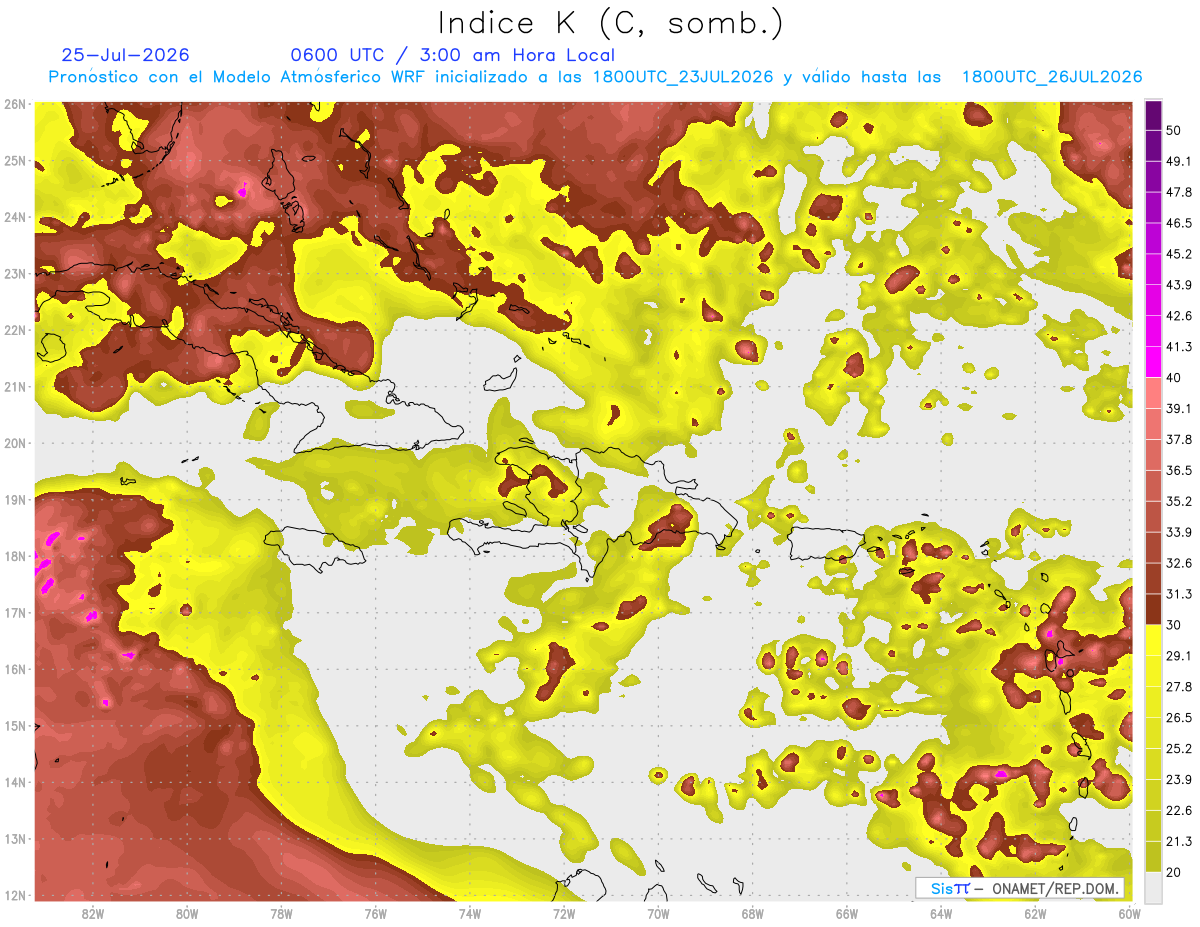The width and height of the screenshot is (1200, 927).
Task: Select the "23N" latitude label
Action: pos(15,273)
